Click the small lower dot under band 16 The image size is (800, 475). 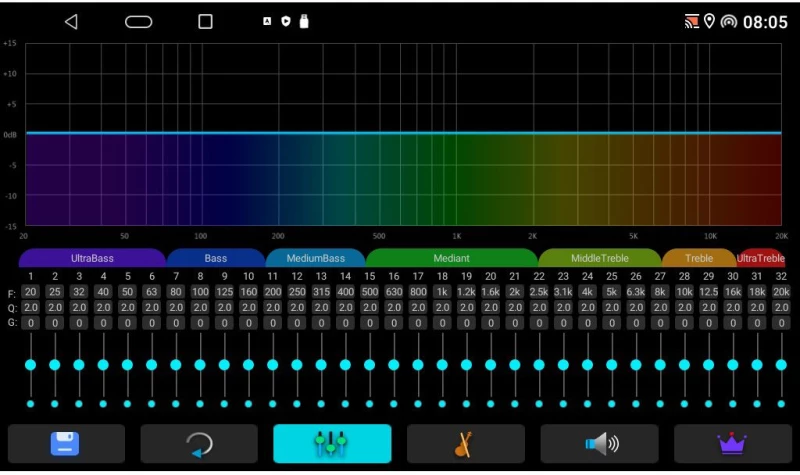tap(394, 404)
